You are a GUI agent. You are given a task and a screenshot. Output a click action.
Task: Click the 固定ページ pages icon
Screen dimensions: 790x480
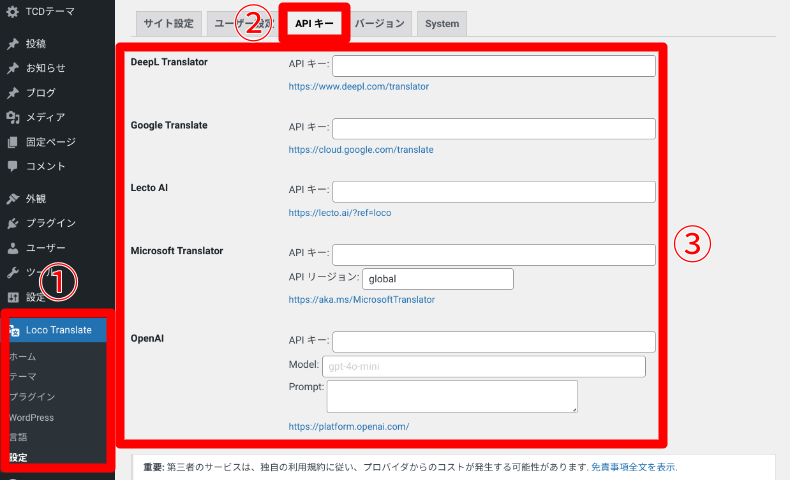[x=13, y=142]
